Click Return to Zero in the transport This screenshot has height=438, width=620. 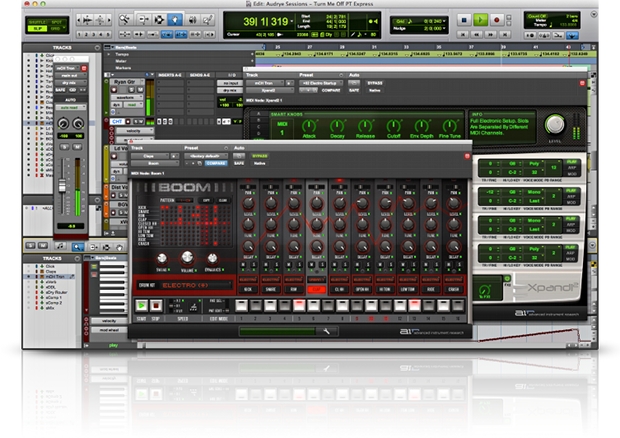click(463, 35)
